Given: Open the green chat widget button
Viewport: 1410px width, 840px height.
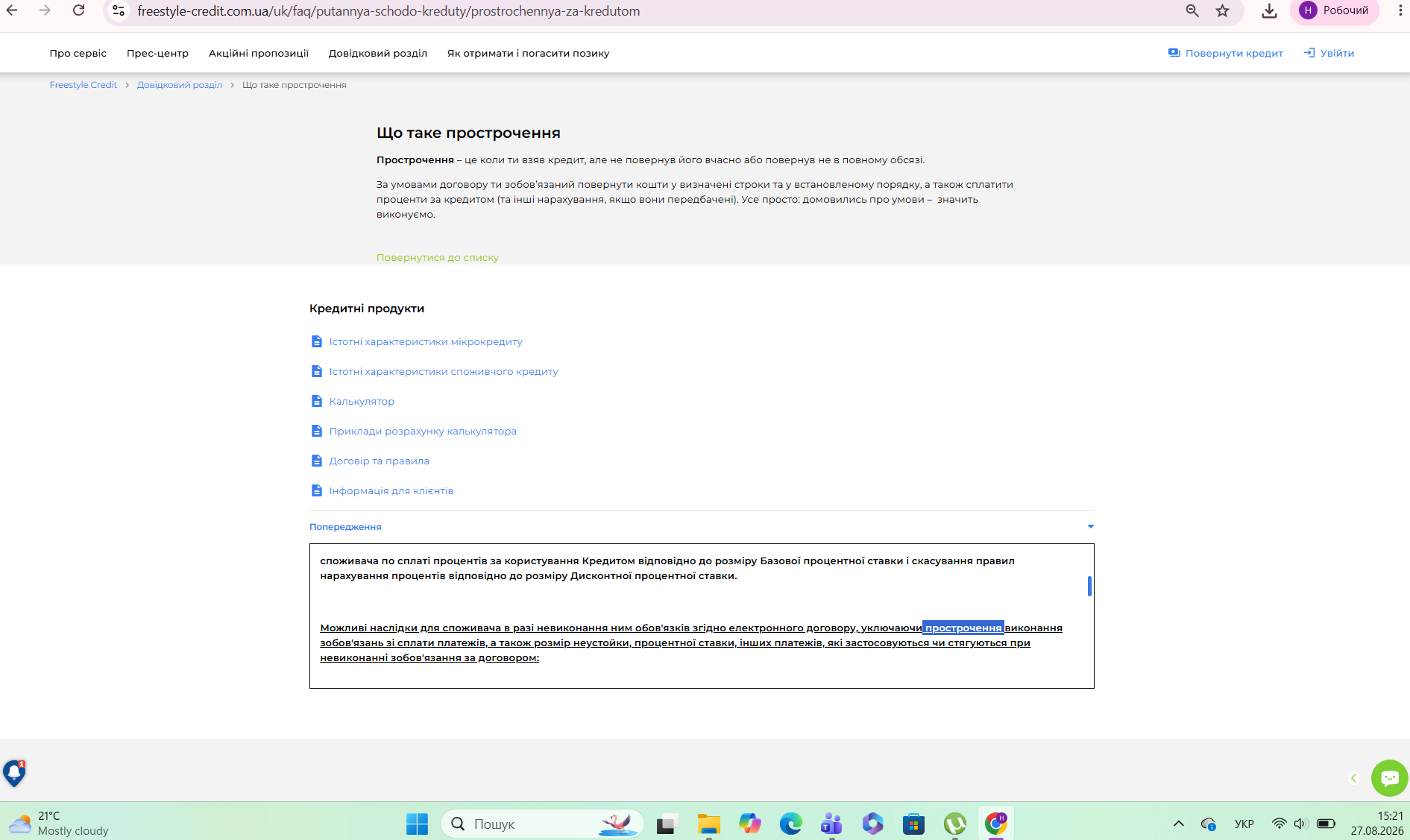Looking at the screenshot, I should [1389, 778].
